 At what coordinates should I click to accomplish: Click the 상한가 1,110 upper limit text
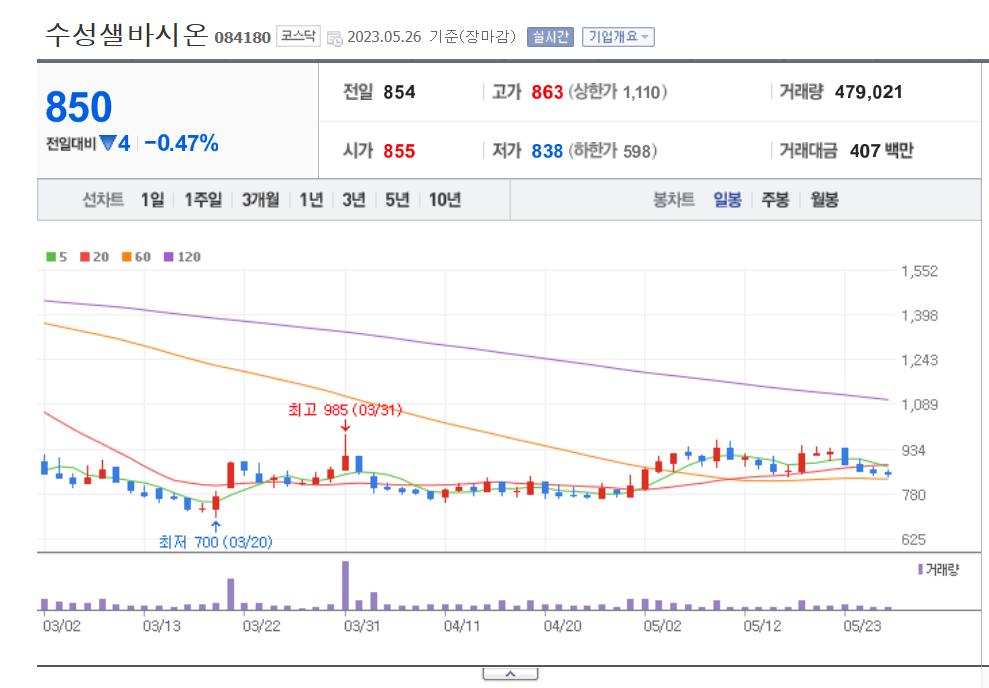(618, 92)
